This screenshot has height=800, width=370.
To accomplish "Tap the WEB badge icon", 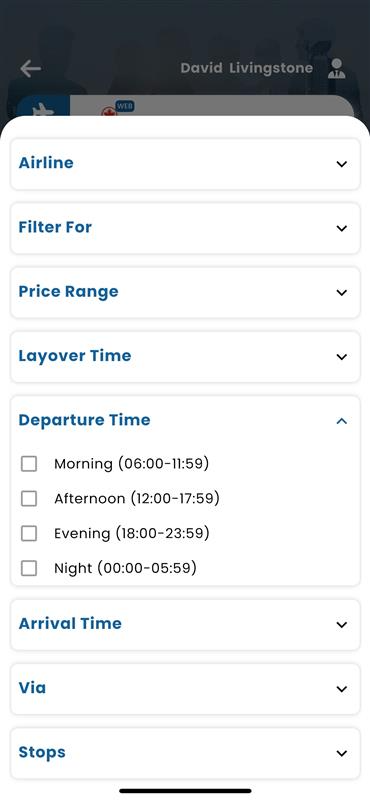I will coord(125,106).
